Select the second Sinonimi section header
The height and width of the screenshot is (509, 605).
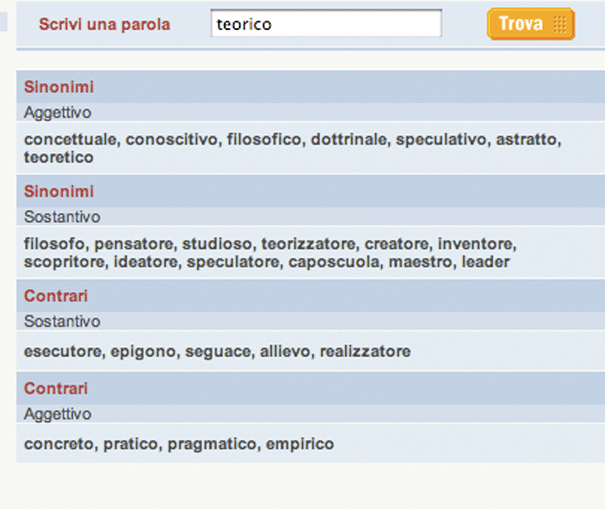[x=59, y=191]
